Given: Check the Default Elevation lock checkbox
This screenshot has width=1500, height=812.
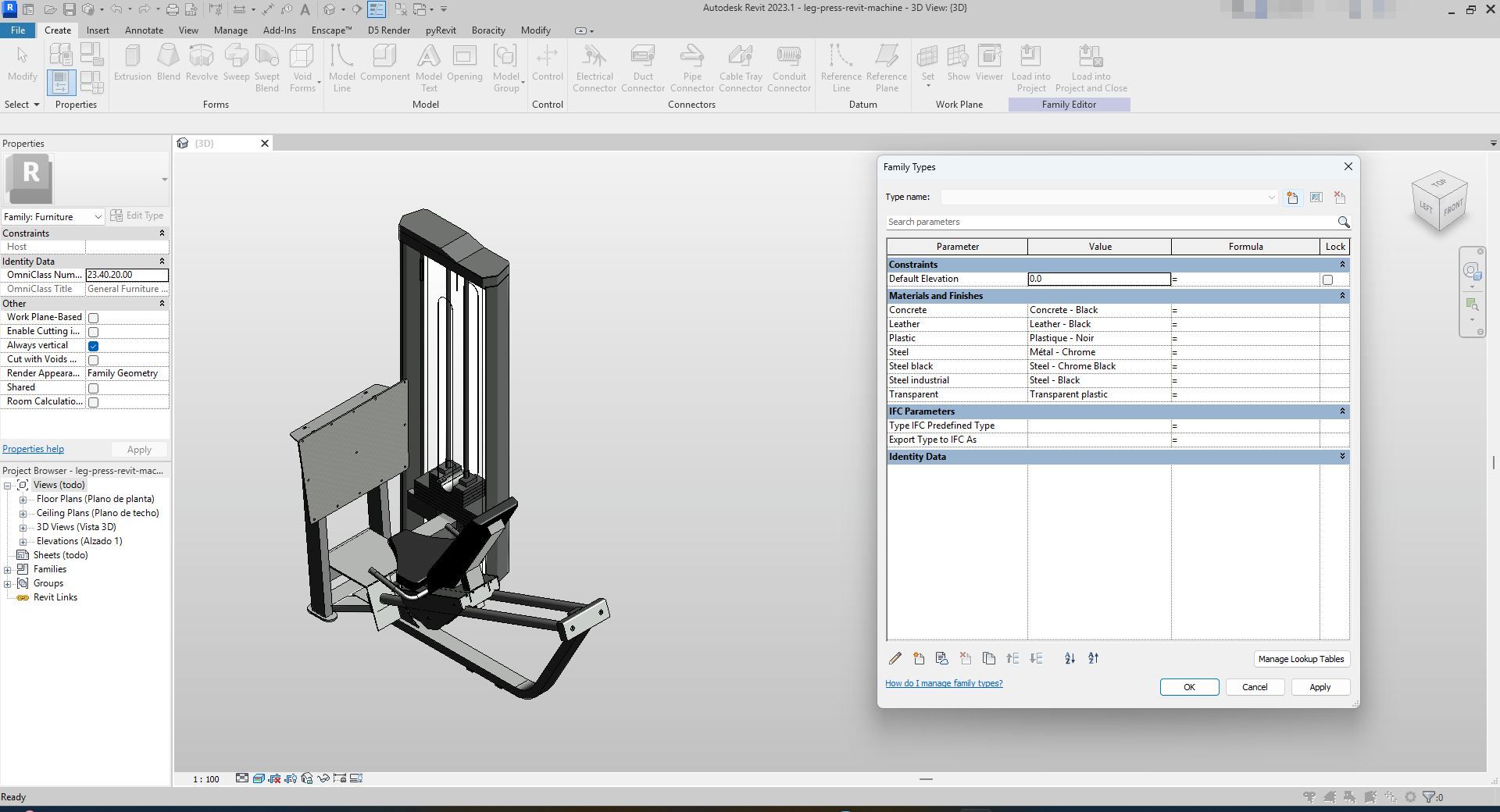Looking at the screenshot, I should (x=1327, y=280).
